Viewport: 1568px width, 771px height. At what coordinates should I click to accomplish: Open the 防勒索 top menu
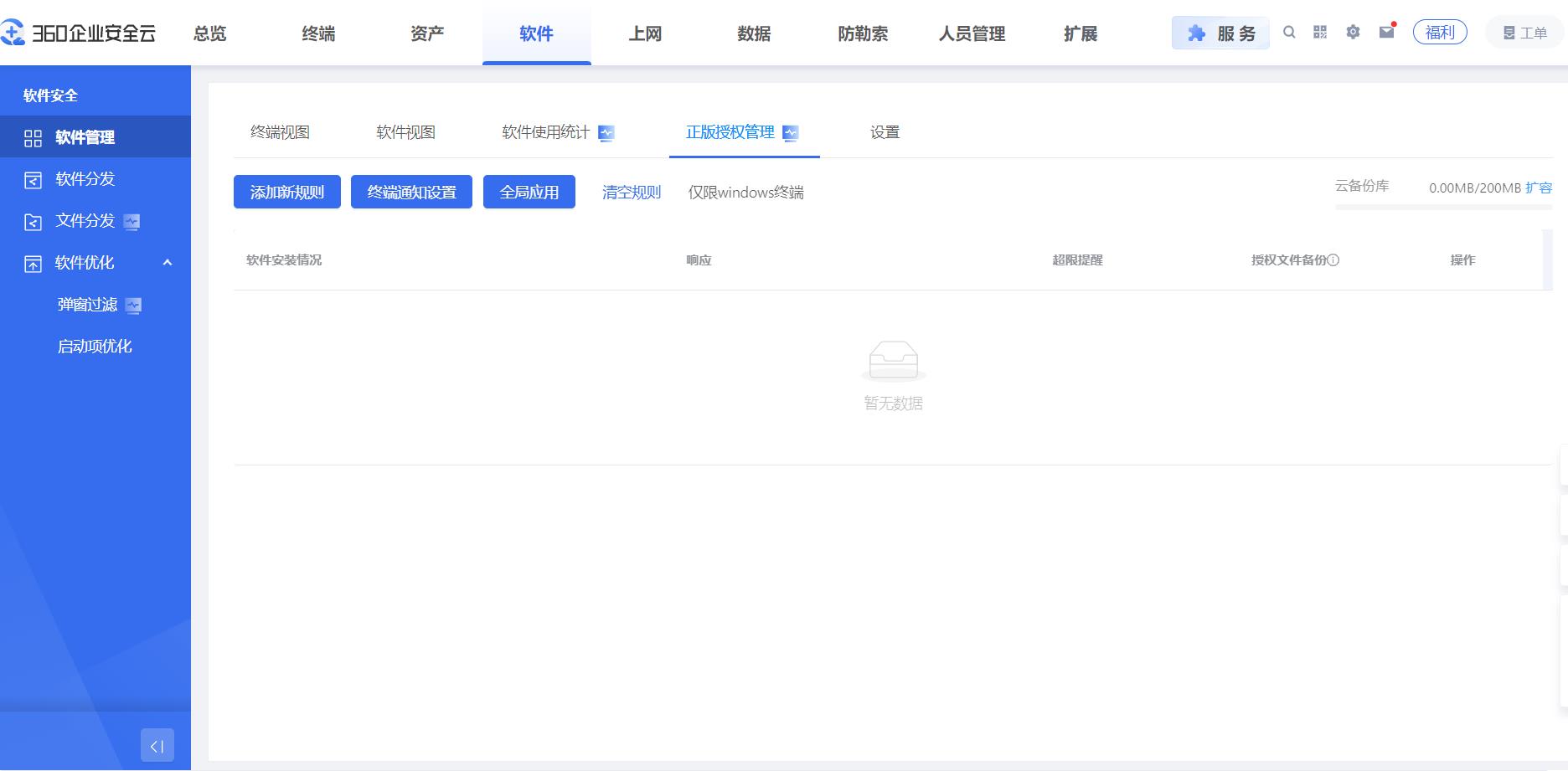(863, 33)
